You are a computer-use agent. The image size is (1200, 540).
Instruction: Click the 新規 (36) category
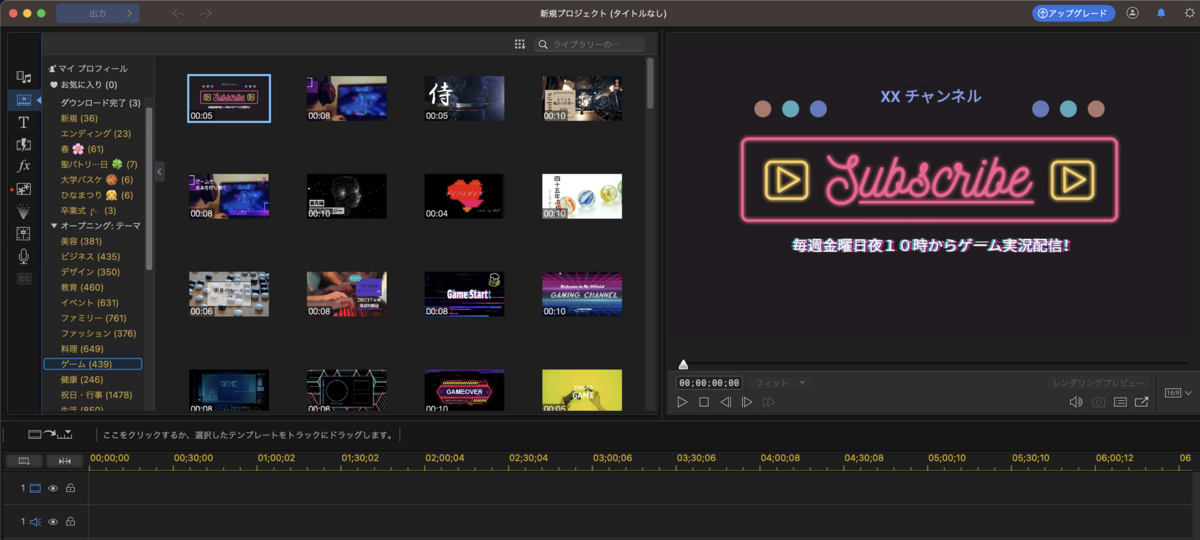[x=79, y=118]
